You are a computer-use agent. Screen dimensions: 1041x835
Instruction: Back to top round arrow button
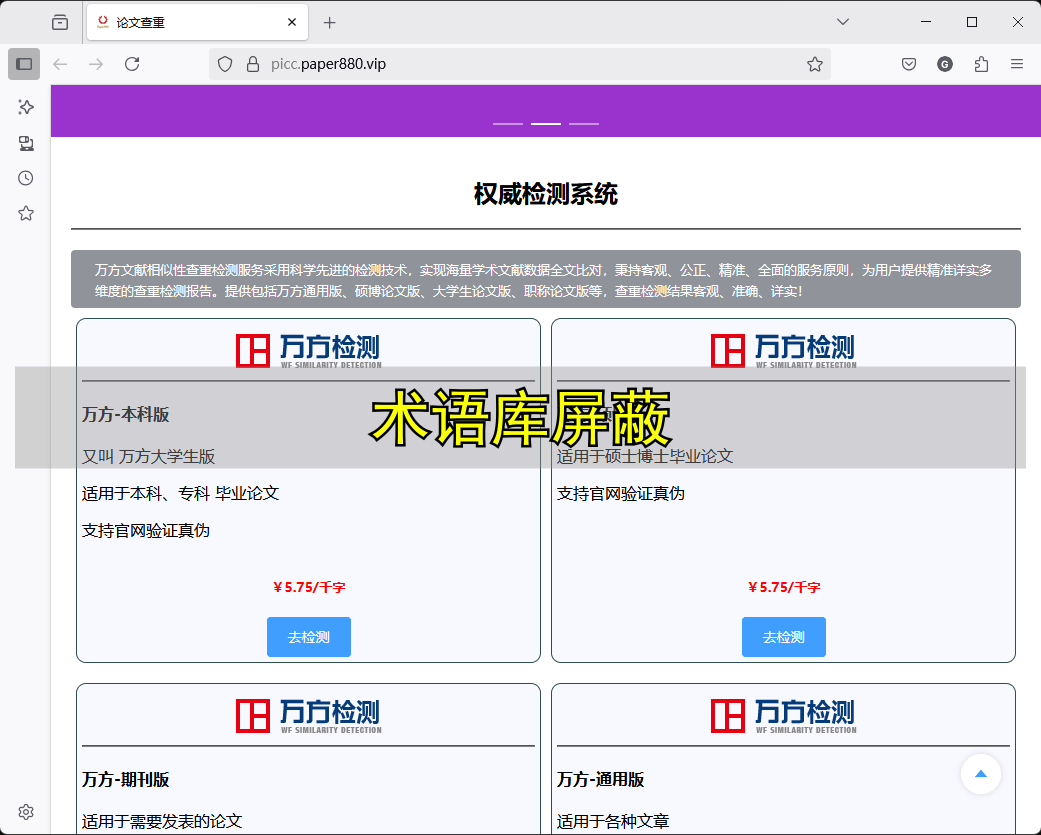[981, 774]
